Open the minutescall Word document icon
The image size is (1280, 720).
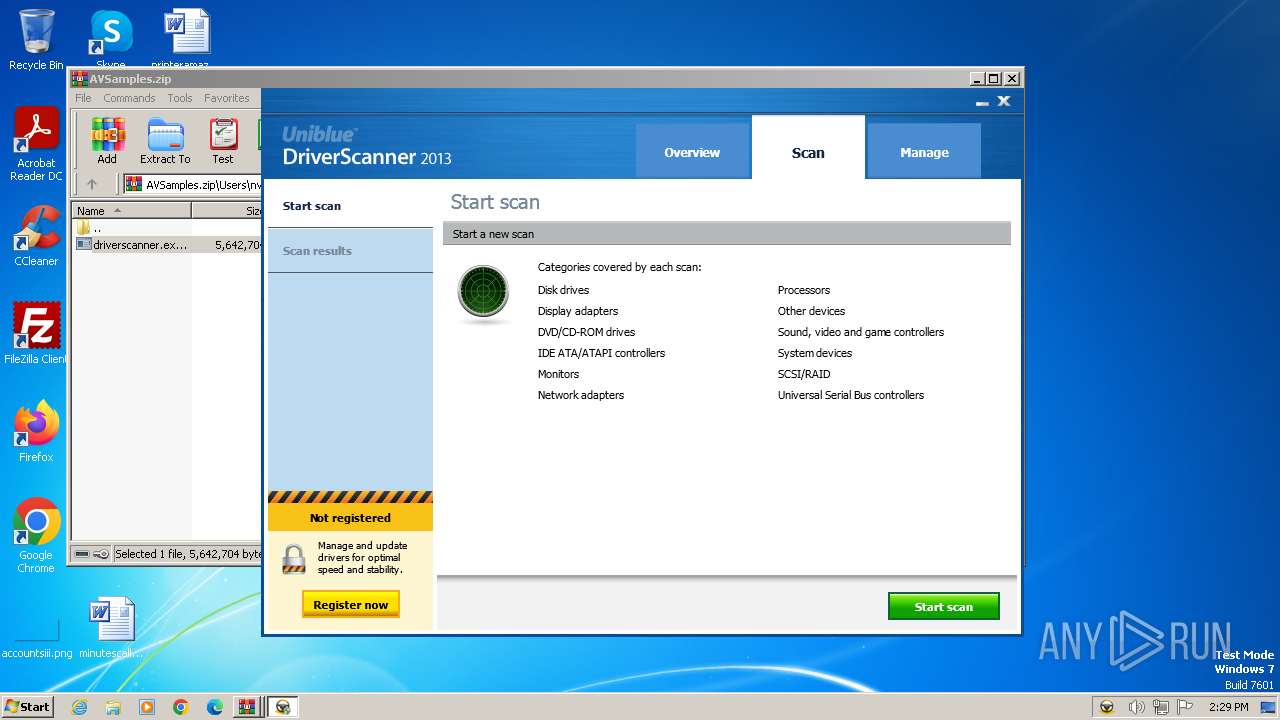tap(111, 627)
